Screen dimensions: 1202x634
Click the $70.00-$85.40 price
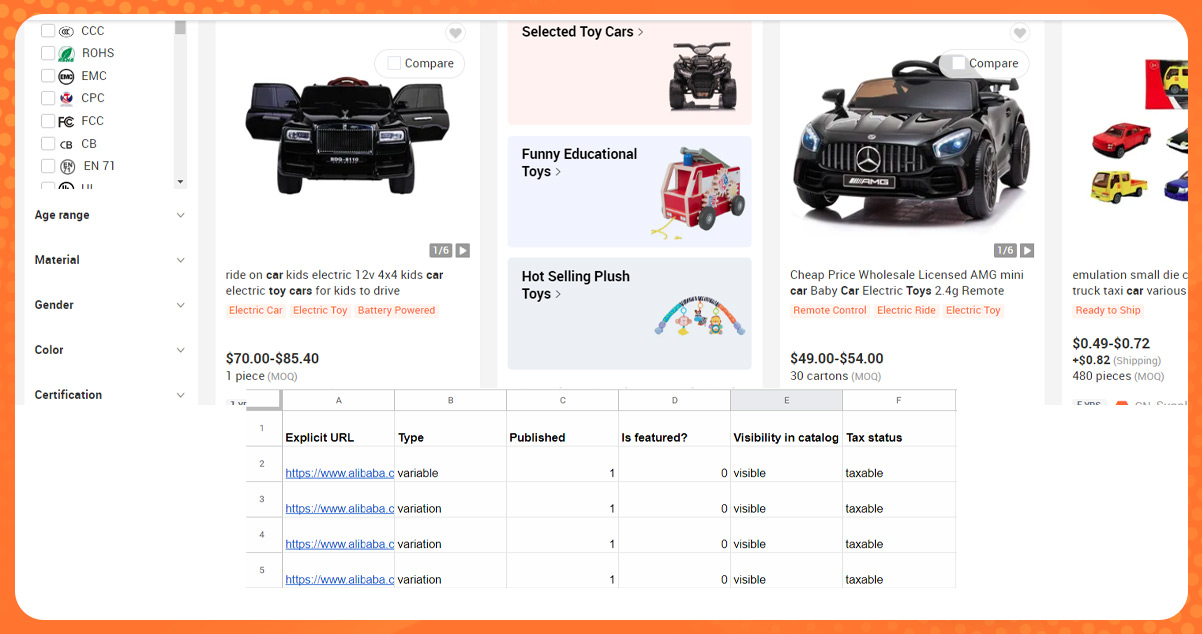pyautogui.click(x=273, y=358)
